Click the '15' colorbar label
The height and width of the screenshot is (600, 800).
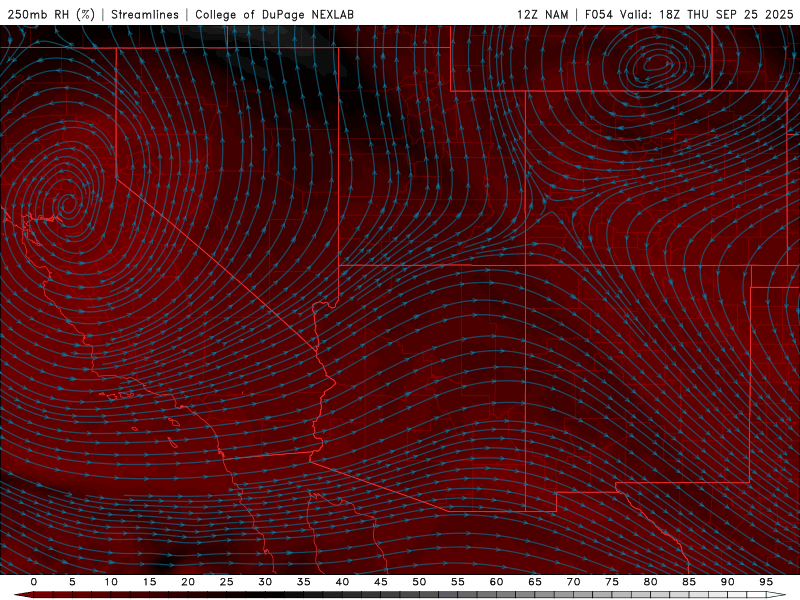149,582
